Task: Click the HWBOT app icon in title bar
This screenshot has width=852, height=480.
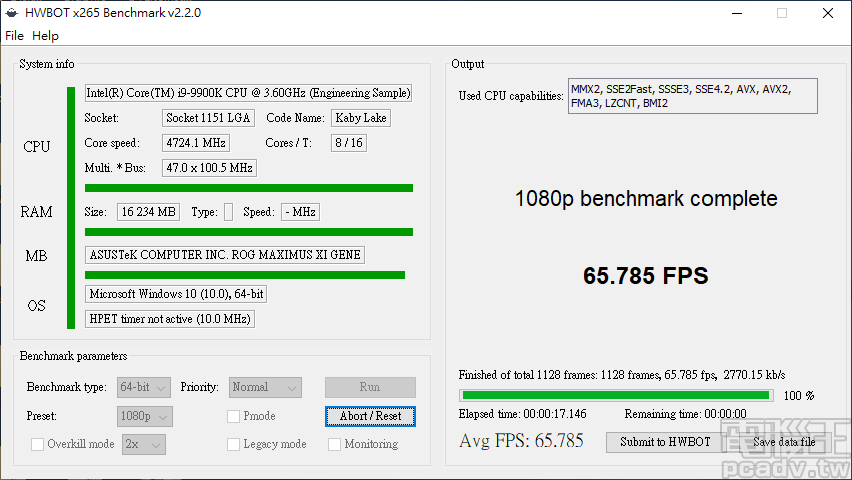Action: (11, 13)
